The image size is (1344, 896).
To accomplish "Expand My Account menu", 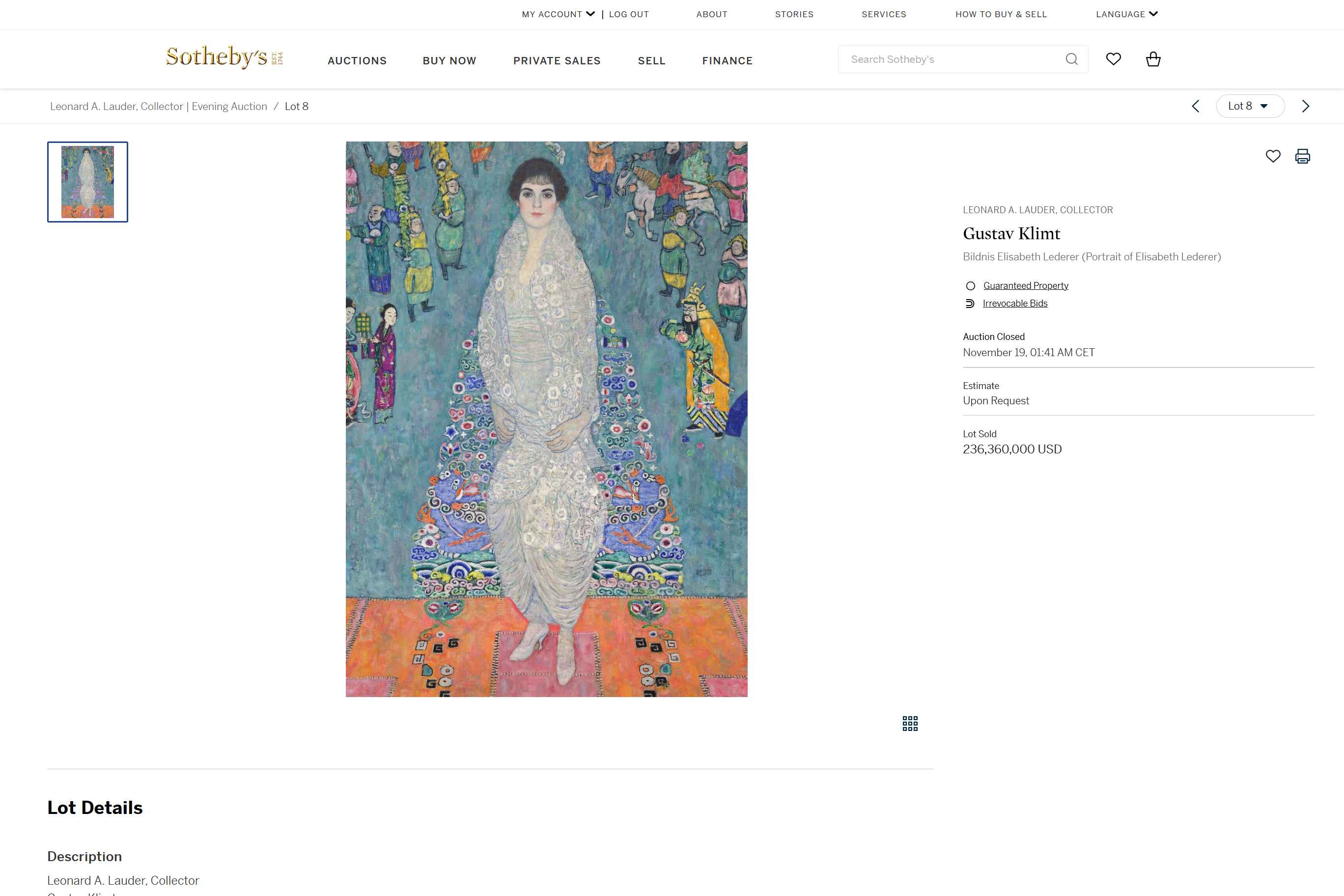I will tap(558, 14).
